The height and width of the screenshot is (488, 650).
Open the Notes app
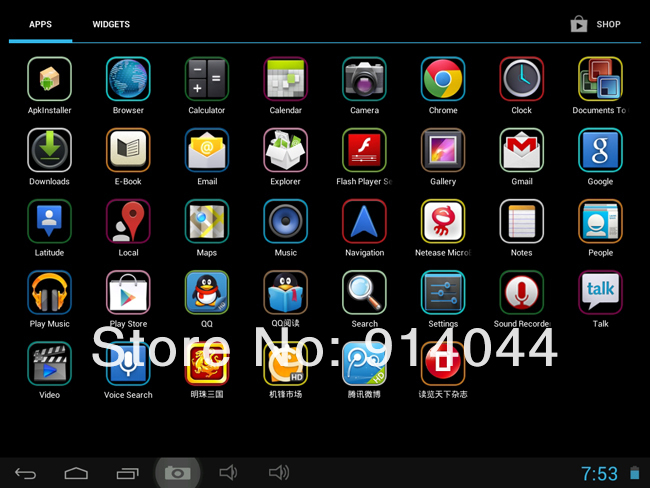click(x=521, y=221)
